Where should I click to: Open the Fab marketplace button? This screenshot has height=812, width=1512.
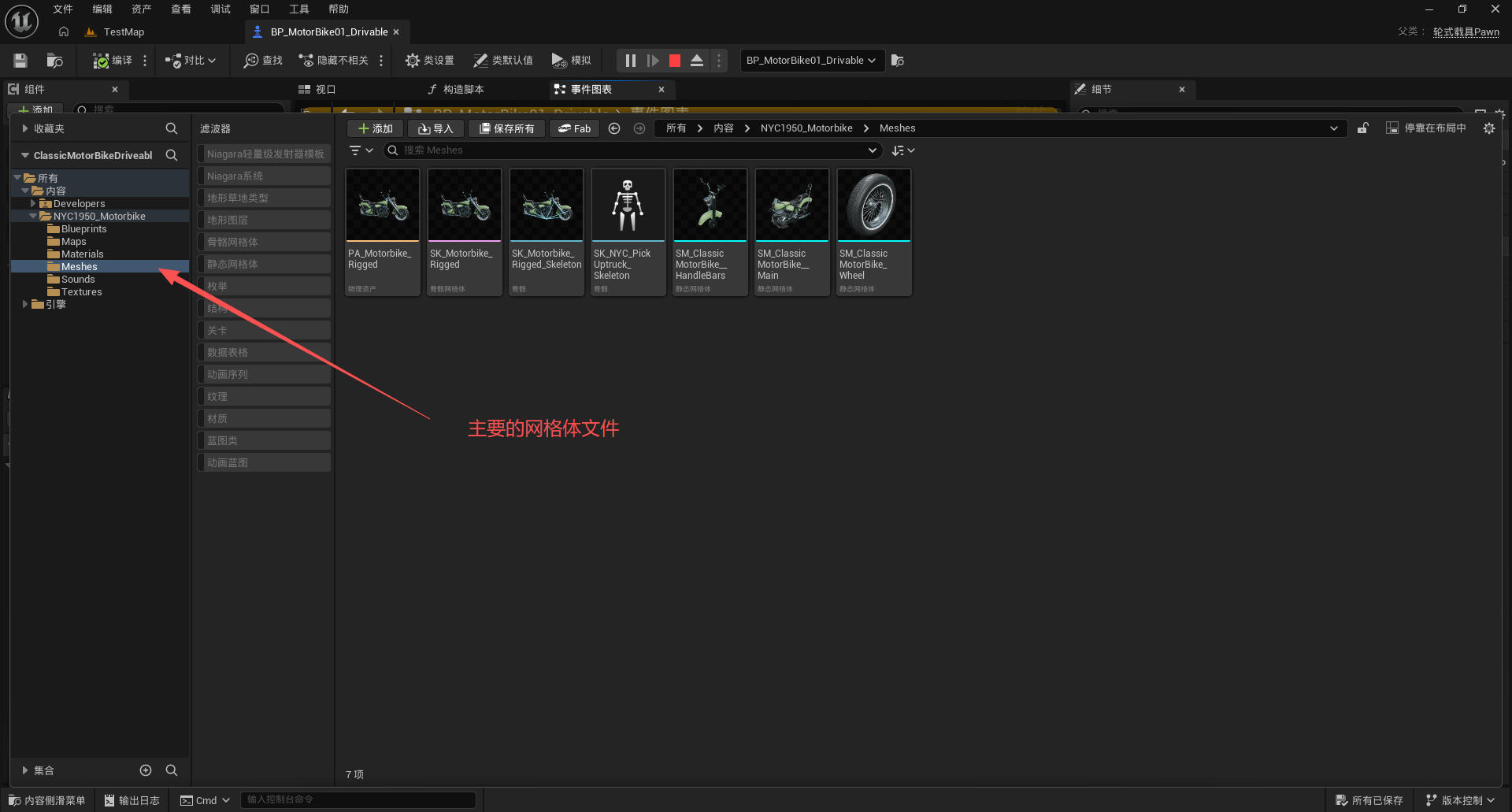575,128
